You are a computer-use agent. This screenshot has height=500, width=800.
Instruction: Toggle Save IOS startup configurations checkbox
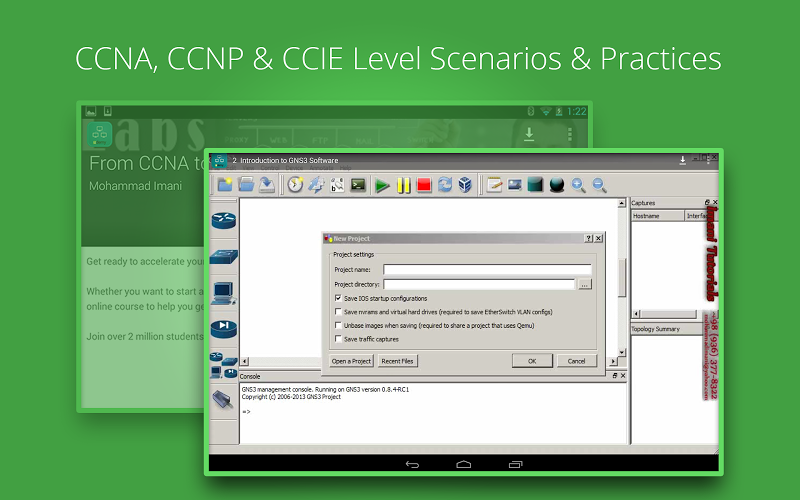point(338,298)
